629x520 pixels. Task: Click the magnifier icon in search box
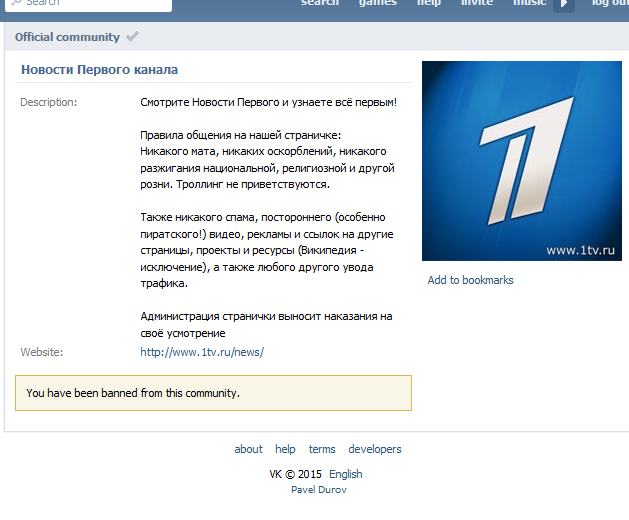point(17,2)
